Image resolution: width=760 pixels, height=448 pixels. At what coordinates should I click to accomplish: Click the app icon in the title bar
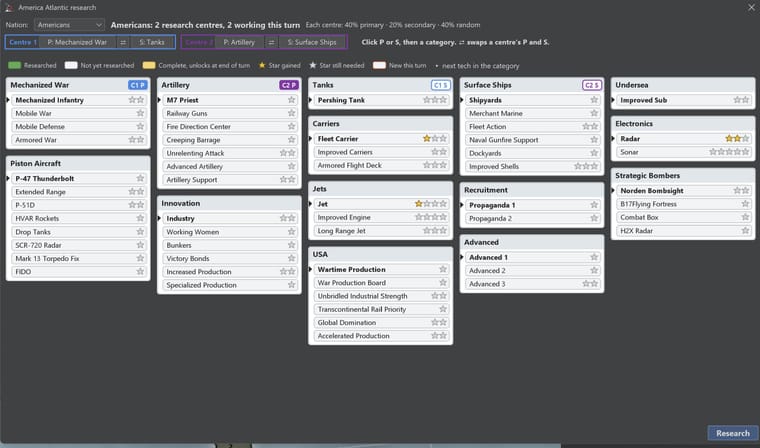(9, 7)
